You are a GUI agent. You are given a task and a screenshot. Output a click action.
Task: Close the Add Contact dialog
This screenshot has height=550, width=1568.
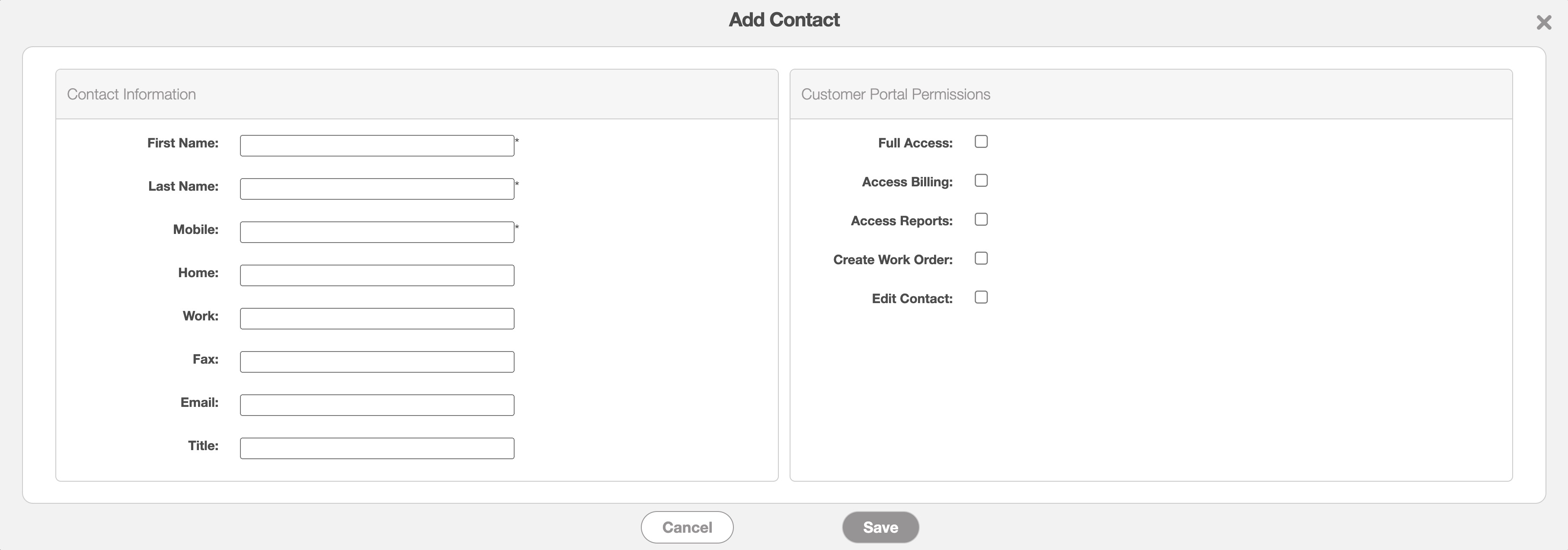point(1544,23)
